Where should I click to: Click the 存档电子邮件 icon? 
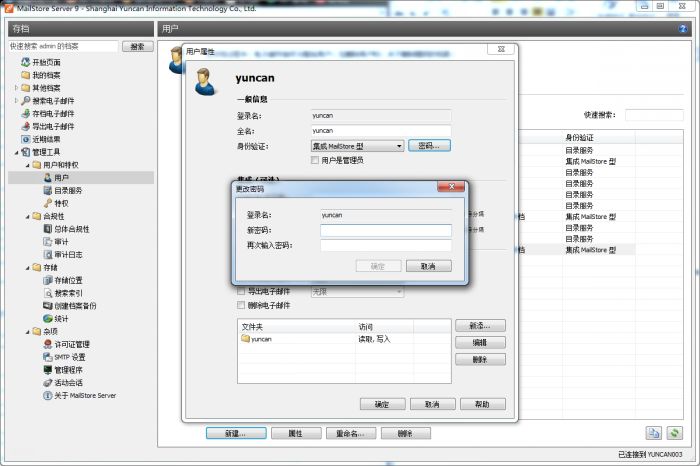[26, 113]
